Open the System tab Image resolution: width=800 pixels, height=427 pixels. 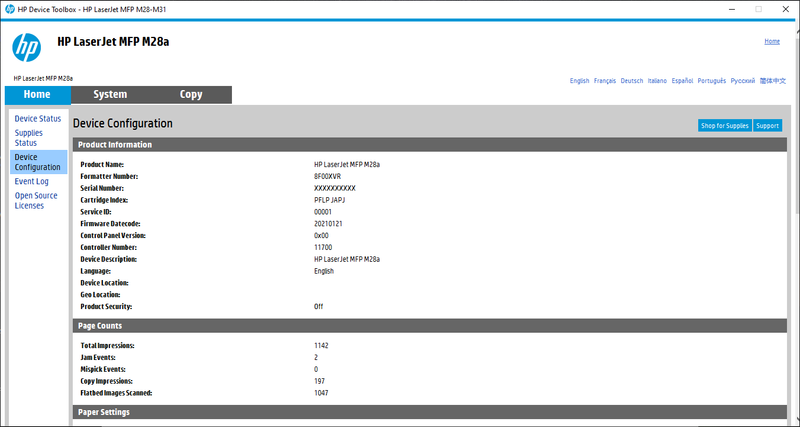110,94
